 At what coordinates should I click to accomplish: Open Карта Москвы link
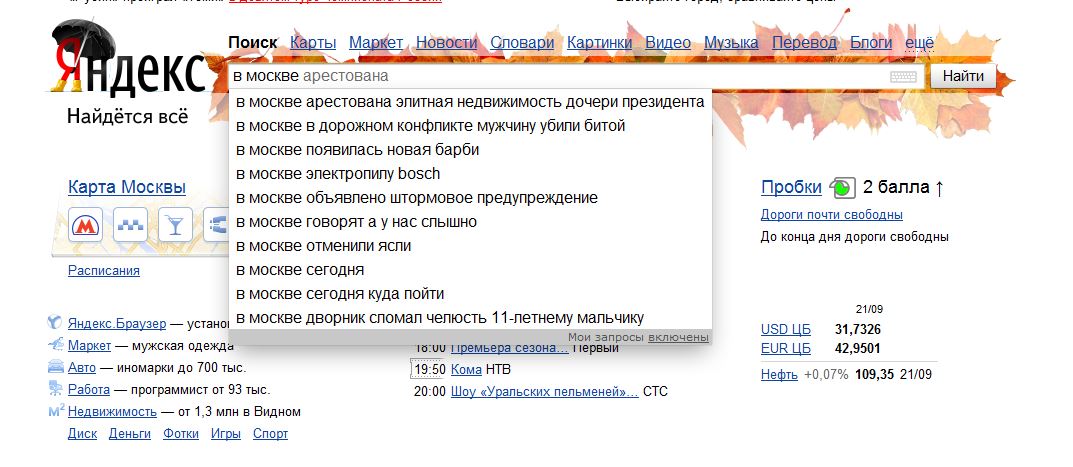pyautogui.click(x=127, y=188)
